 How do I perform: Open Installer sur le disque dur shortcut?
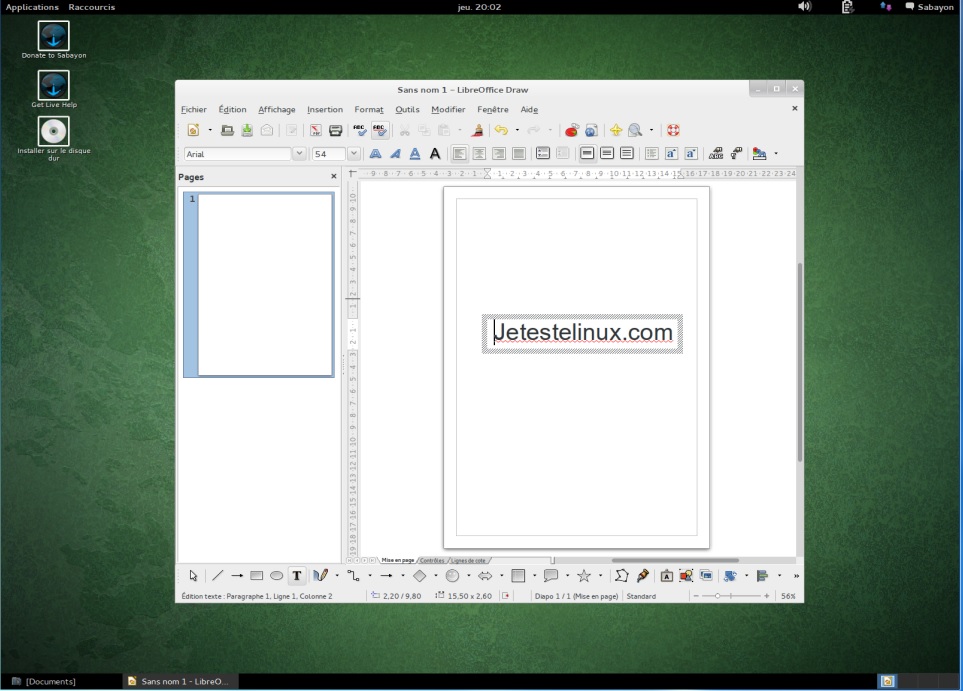tap(53, 139)
